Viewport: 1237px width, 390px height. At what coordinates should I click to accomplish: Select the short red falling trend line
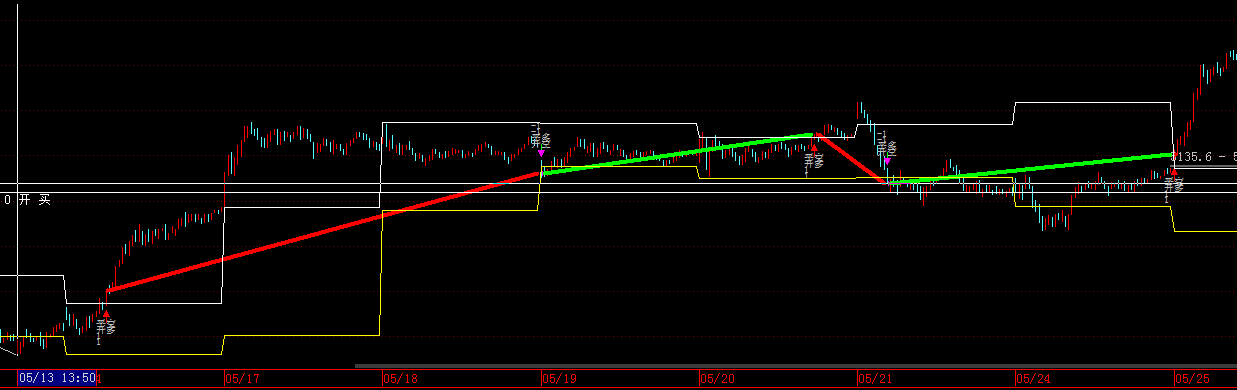tap(851, 158)
